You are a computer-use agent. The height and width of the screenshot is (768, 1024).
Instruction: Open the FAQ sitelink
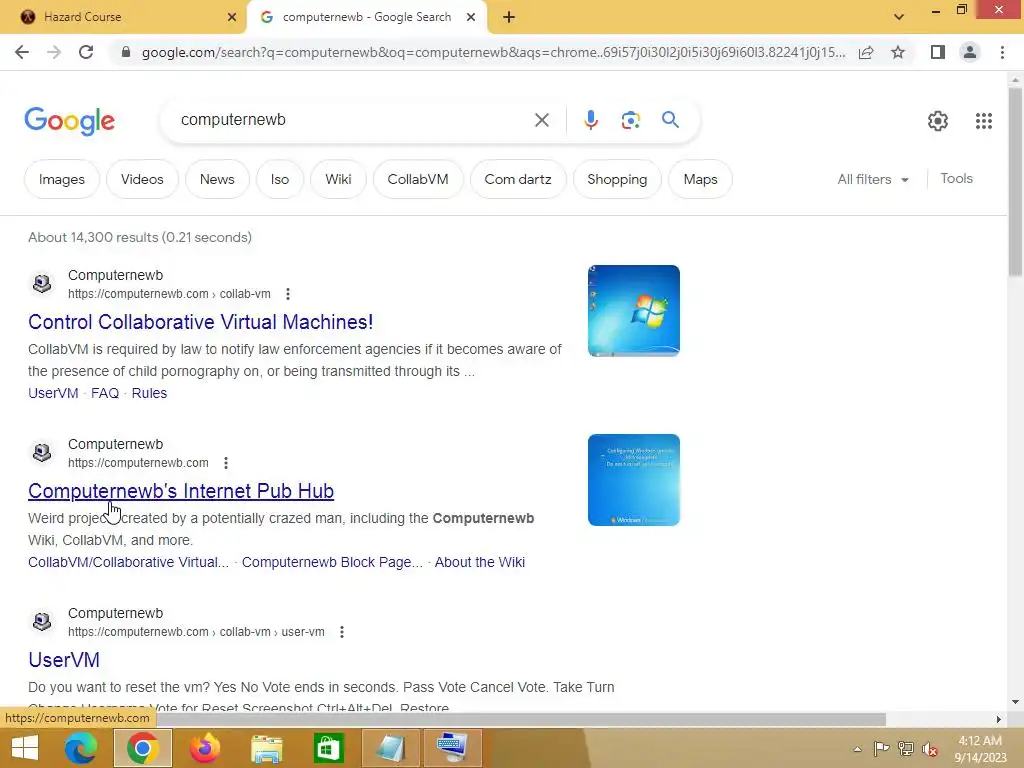pyautogui.click(x=104, y=393)
